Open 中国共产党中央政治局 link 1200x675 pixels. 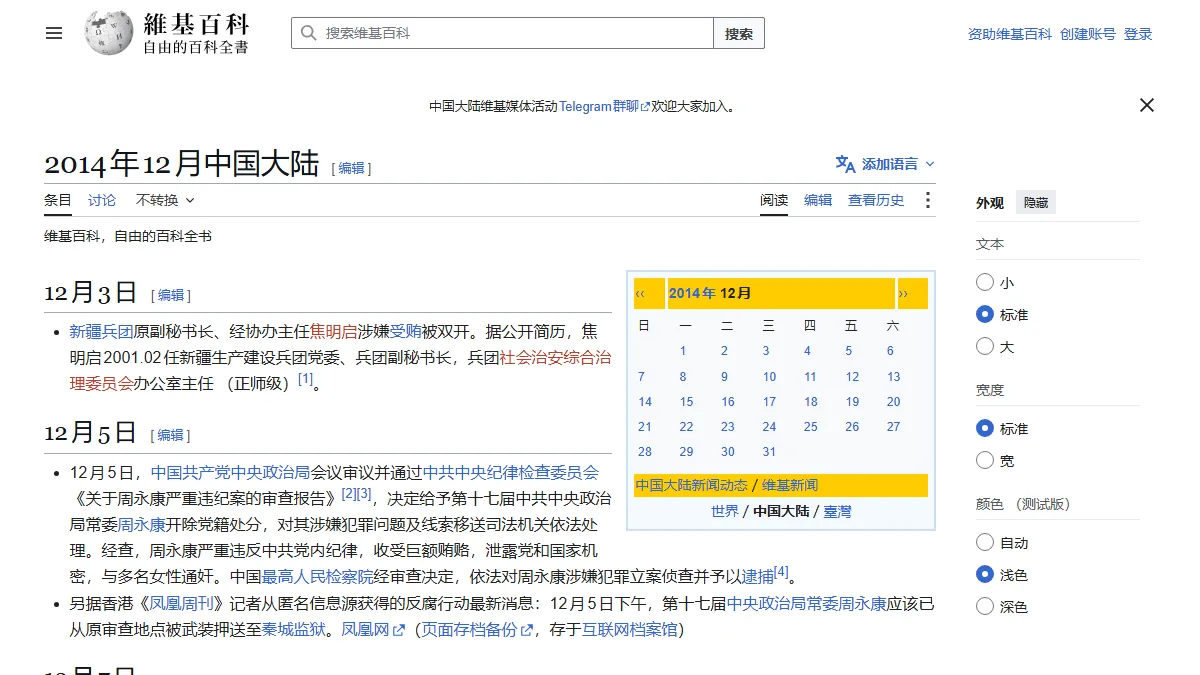tap(230, 472)
